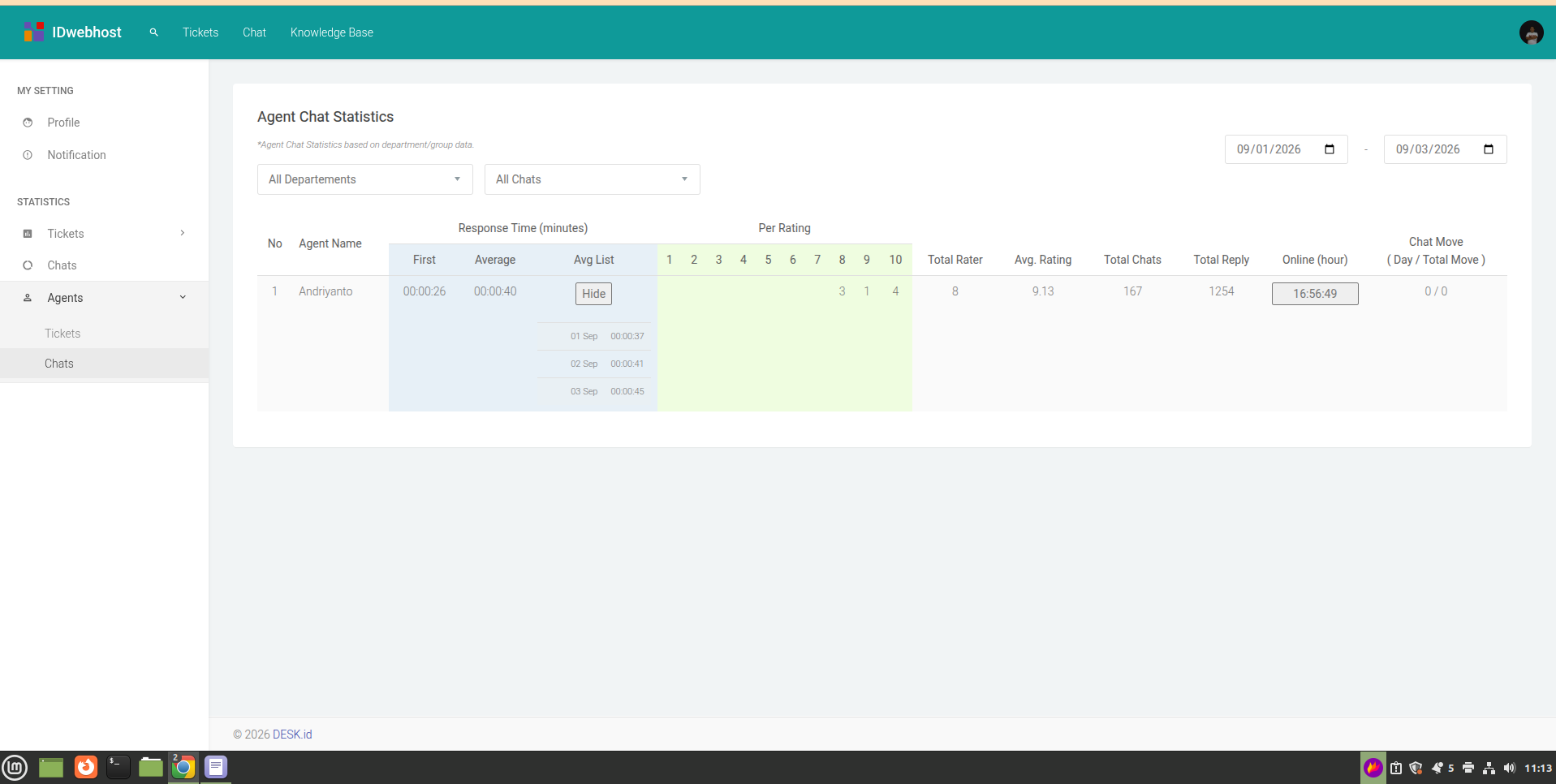1556x784 pixels.
Task: Go to Chat in top navigation
Action: 254,32
